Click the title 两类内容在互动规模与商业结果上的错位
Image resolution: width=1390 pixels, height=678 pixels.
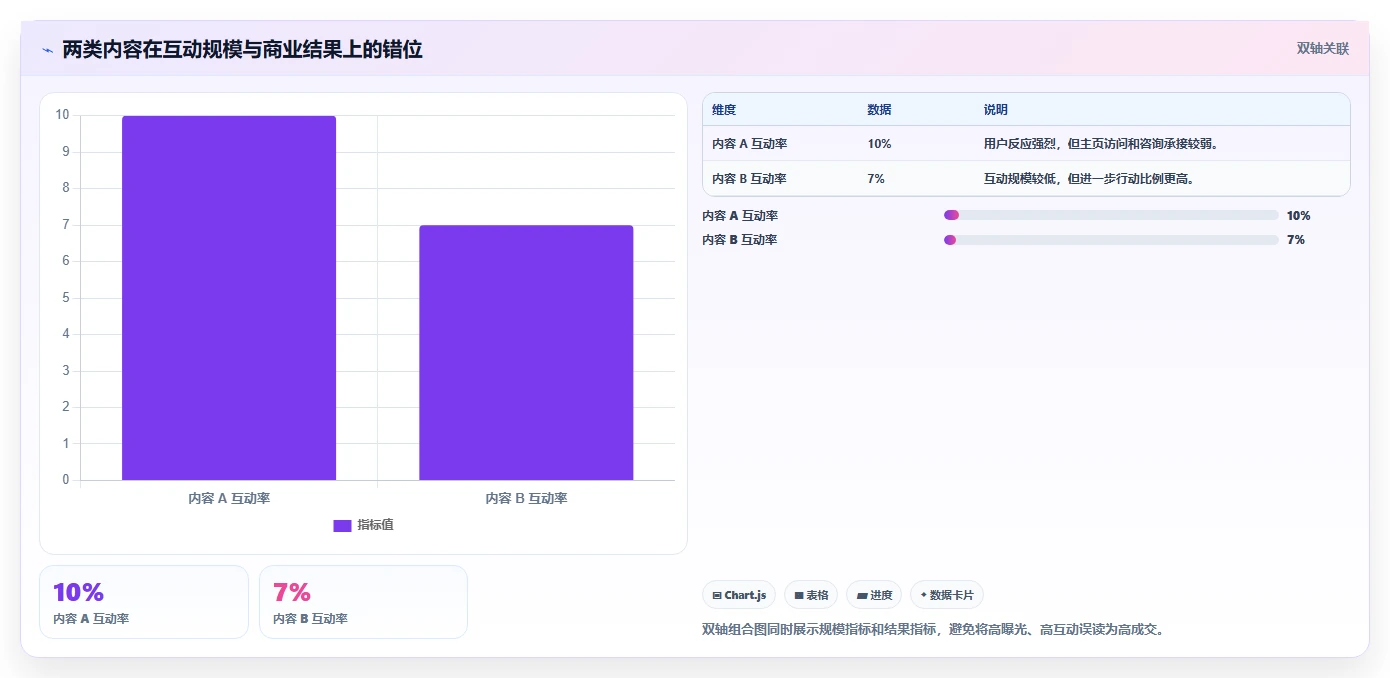click(242, 50)
